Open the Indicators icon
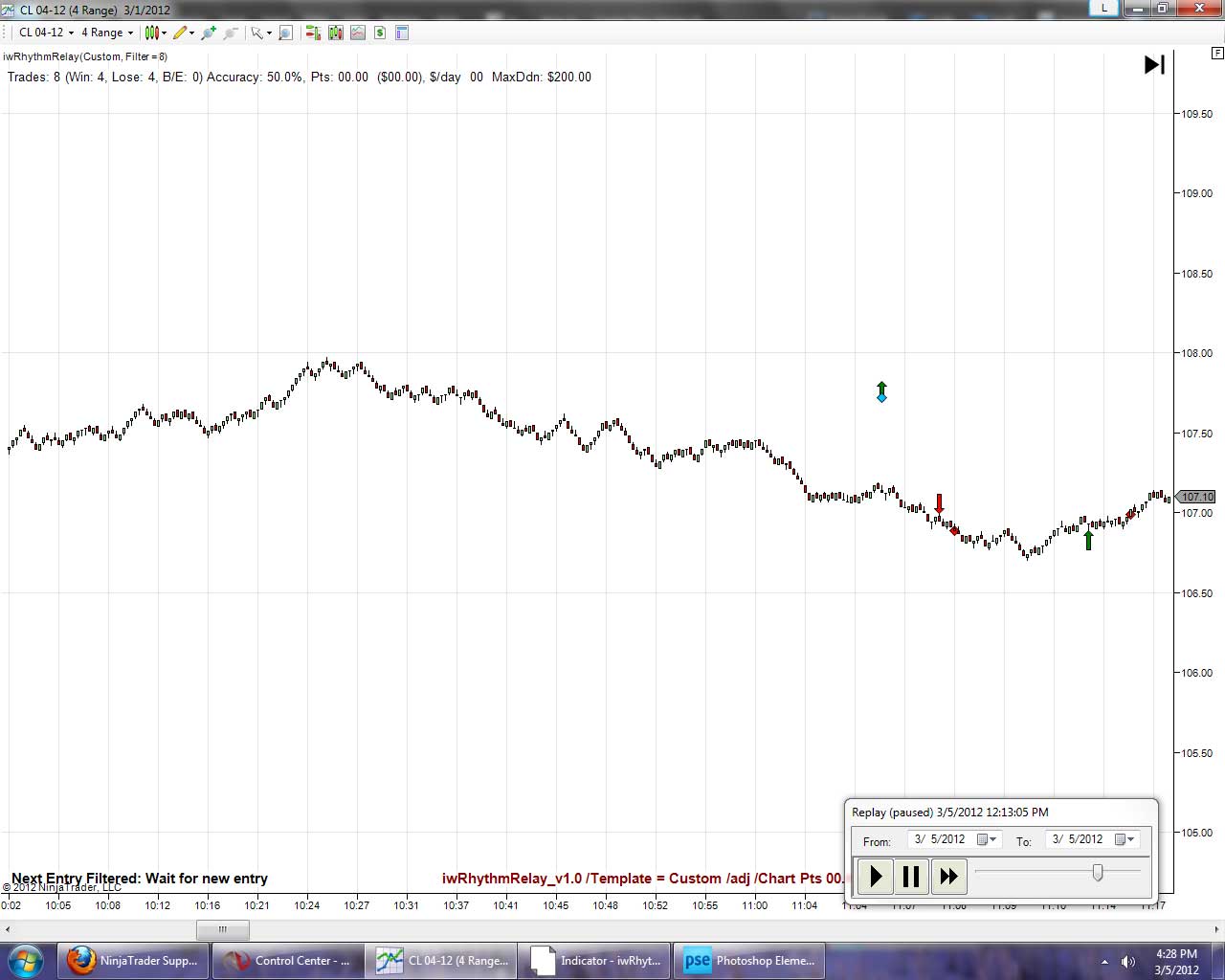Screen dimensions: 1225x980 pyautogui.click(x=358, y=33)
